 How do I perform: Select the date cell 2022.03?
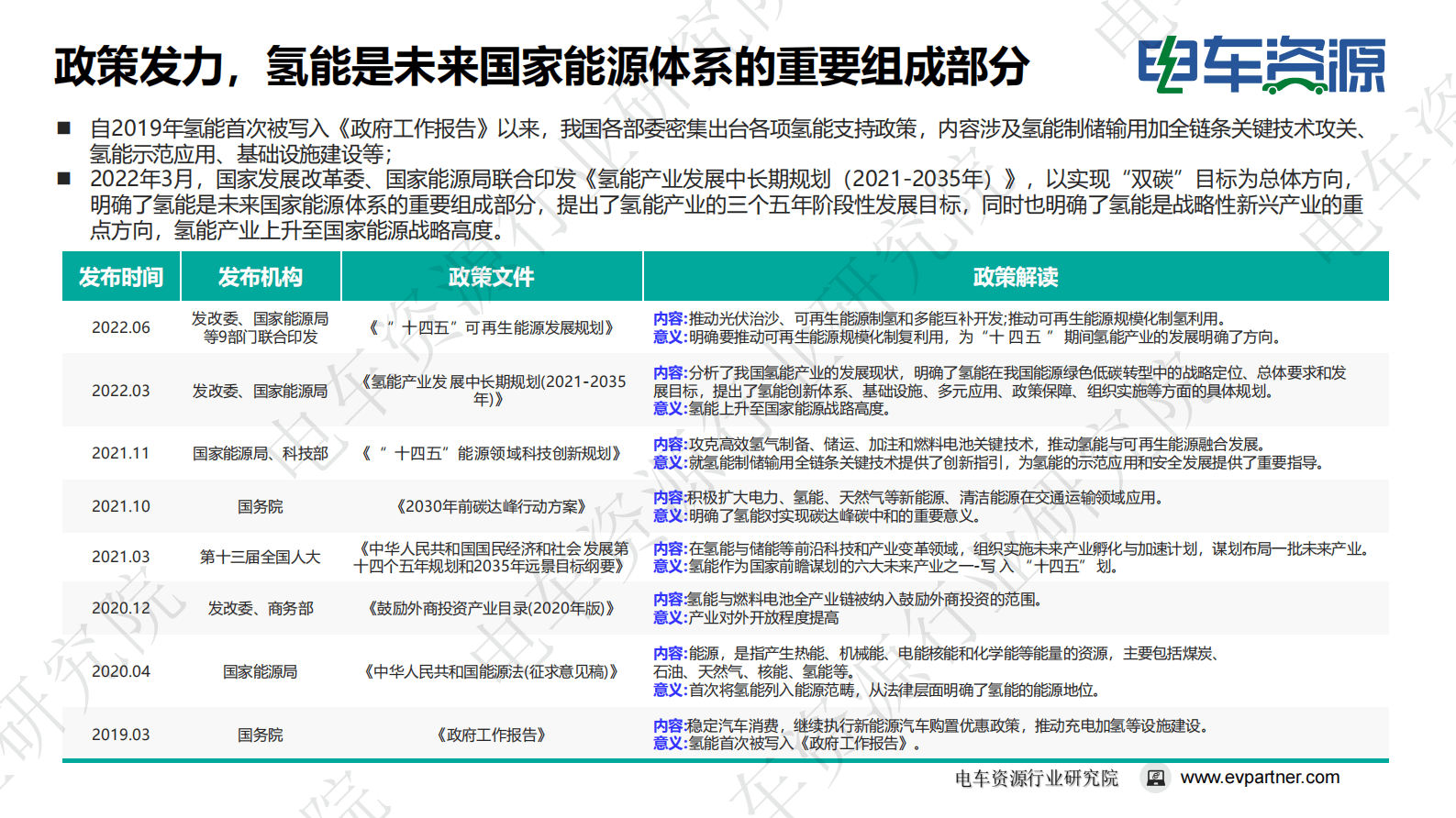click(x=121, y=391)
